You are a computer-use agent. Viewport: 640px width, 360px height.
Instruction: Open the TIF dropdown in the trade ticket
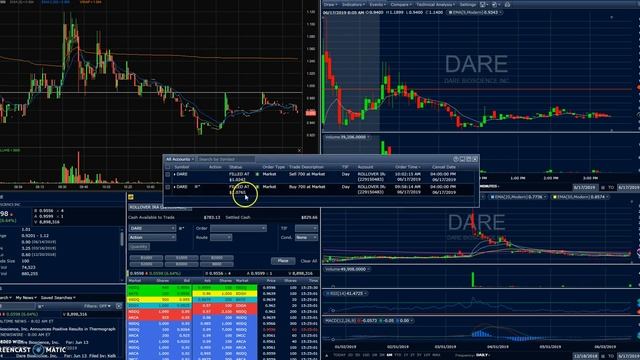306,228
